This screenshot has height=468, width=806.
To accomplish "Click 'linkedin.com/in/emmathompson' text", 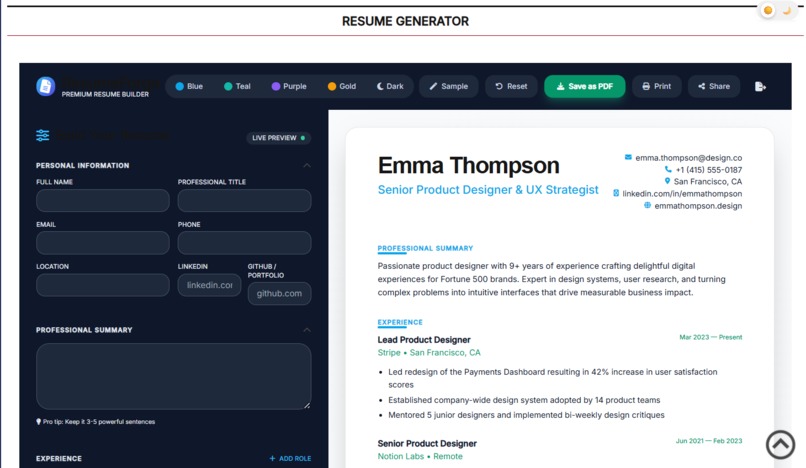I will (x=682, y=194).
